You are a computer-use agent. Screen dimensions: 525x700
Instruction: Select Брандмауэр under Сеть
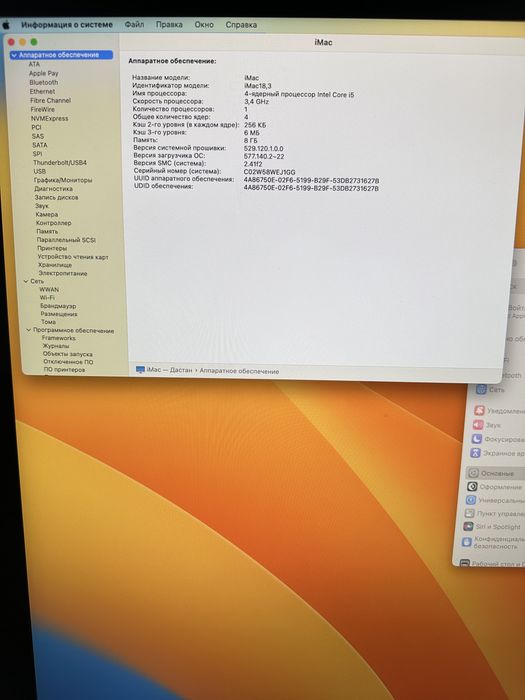58,306
